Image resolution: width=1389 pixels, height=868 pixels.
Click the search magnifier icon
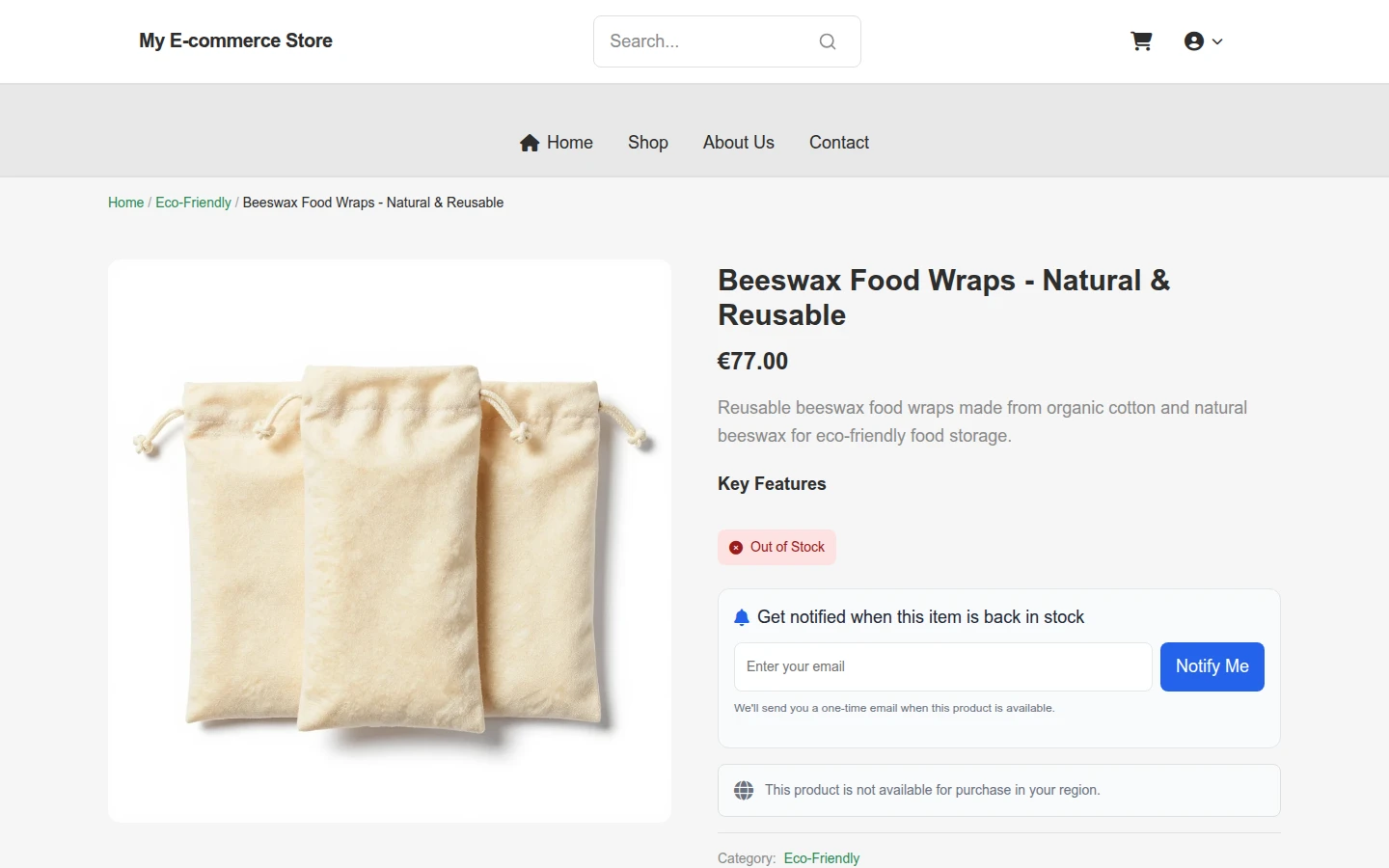pos(828,41)
